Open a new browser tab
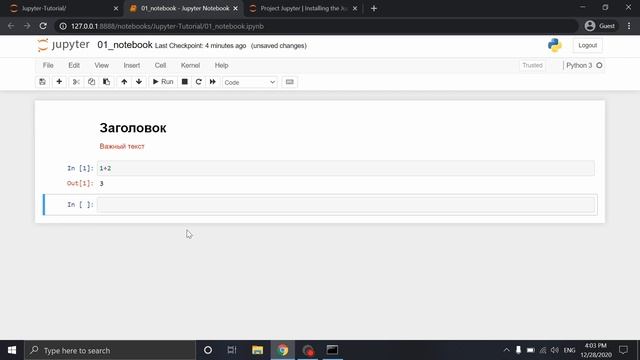Viewport: 640px width, 360px height. tap(374, 8)
